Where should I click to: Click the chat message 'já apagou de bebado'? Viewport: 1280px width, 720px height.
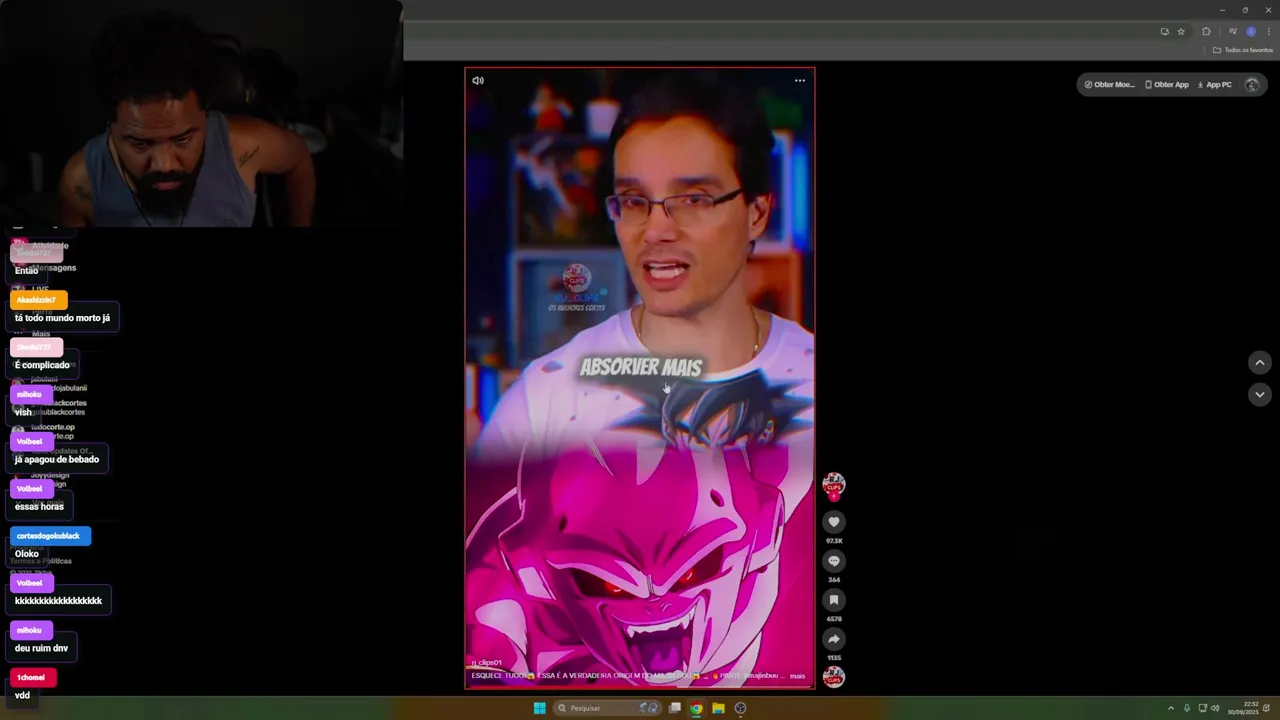coord(57,459)
